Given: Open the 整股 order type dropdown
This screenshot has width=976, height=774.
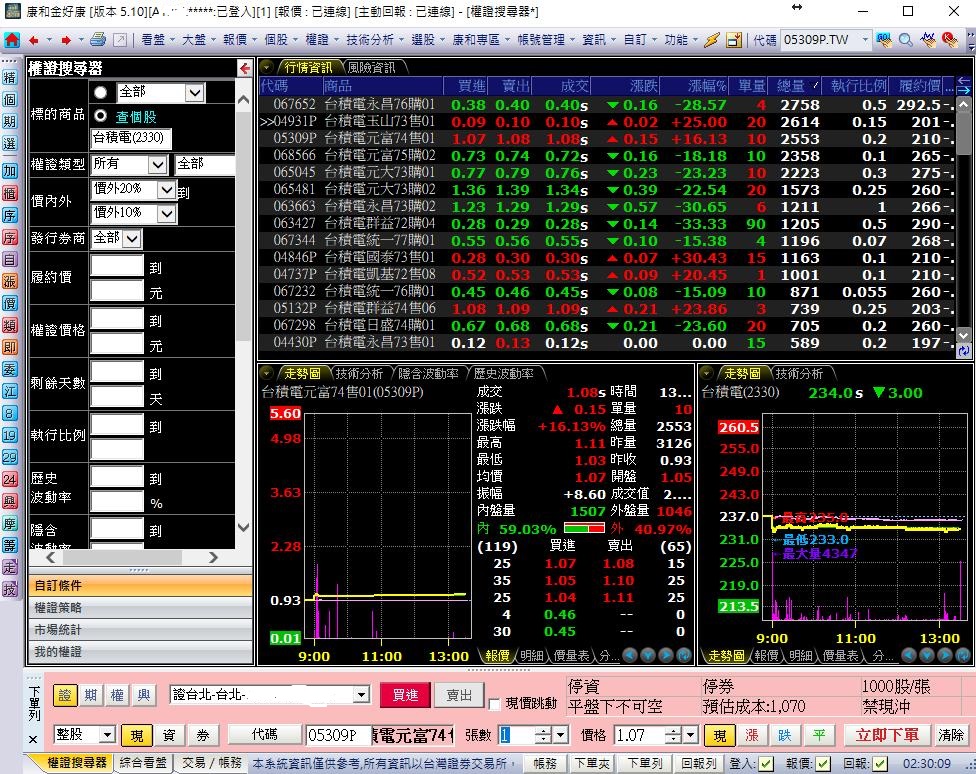Looking at the screenshot, I should coord(106,735).
